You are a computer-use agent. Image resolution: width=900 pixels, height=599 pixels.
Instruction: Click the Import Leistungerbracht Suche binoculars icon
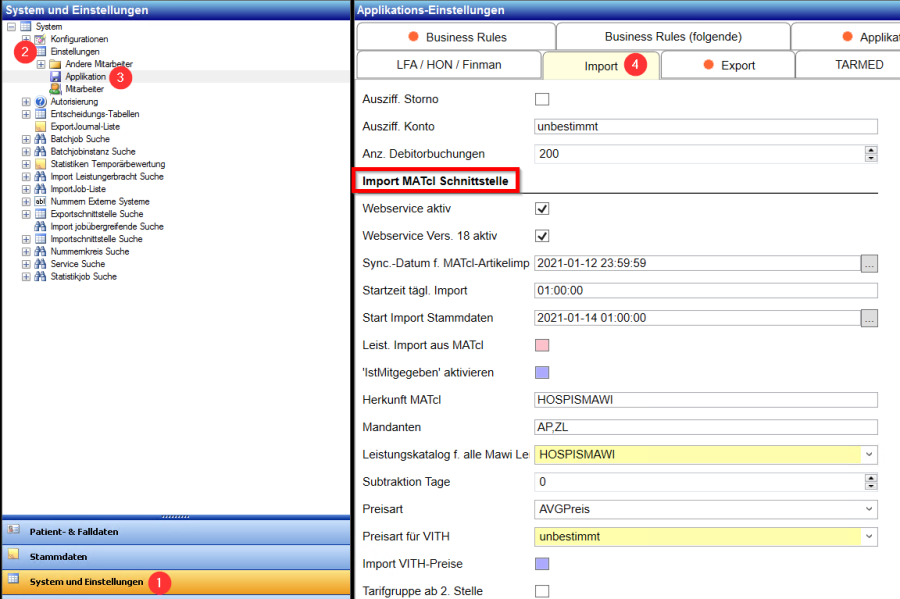point(40,177)
